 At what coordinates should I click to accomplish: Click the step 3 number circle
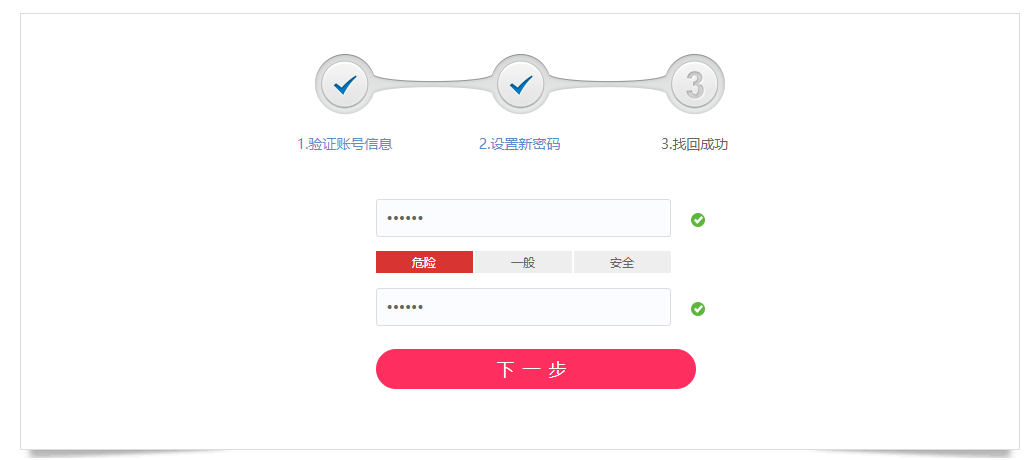(695, 84)
